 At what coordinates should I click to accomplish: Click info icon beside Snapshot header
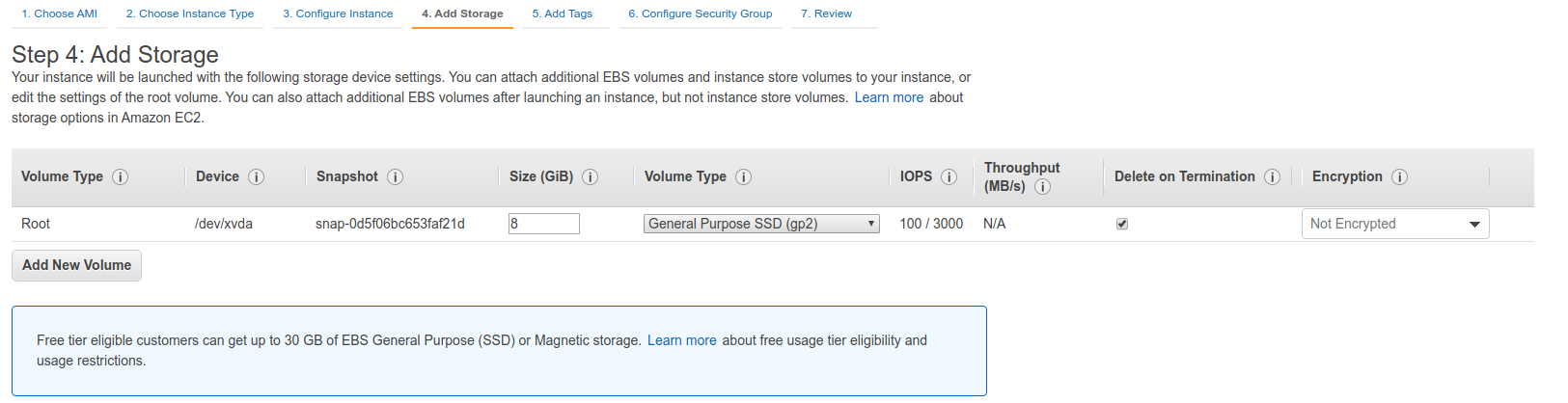tap(396, 176)
